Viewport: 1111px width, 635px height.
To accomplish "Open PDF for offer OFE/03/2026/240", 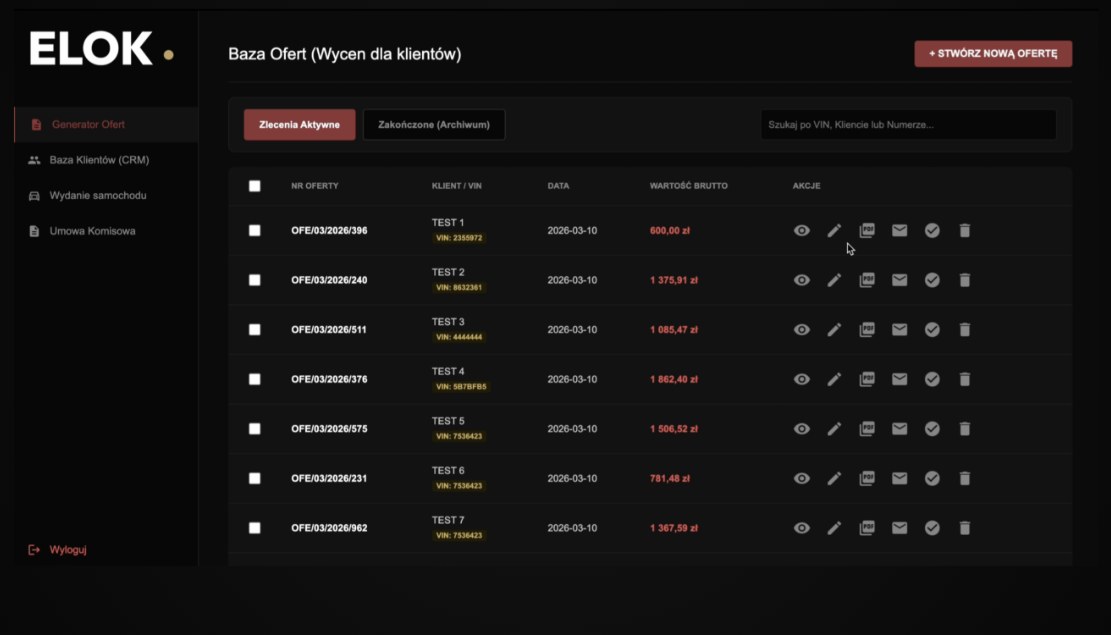I will pyautogui.click(x=867, y=280).
